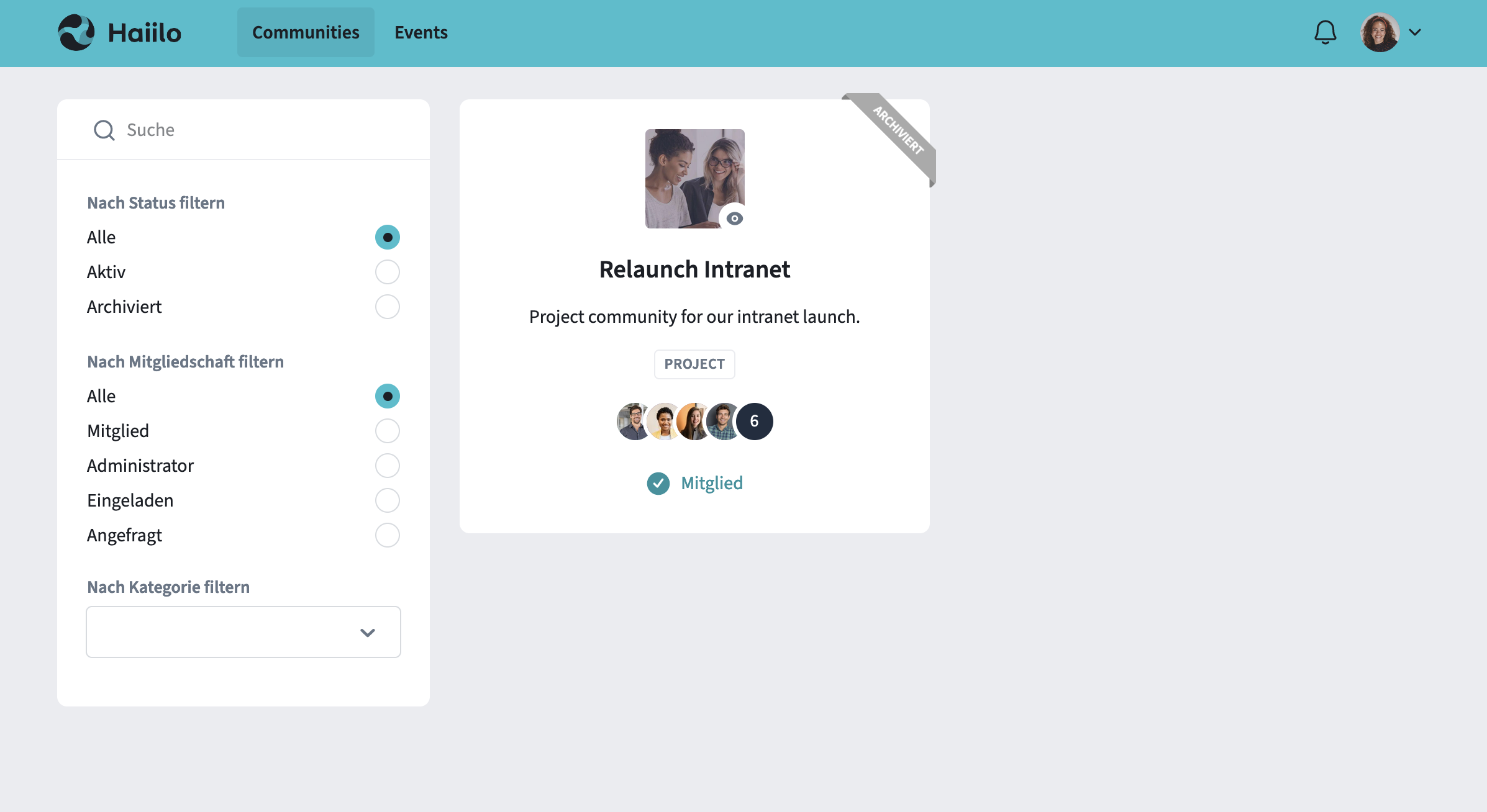1487x812 pixels.
Task: Click the 'Project community for our intranet launch.' description
Action: tap(694, 317)
